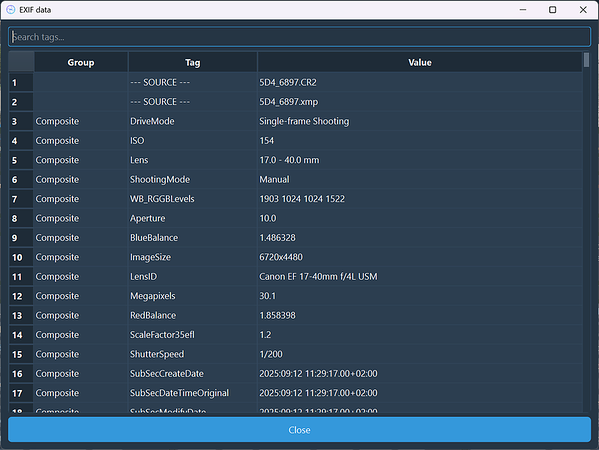
Task: Sort by the Group column header
Action: pos(81,62)
